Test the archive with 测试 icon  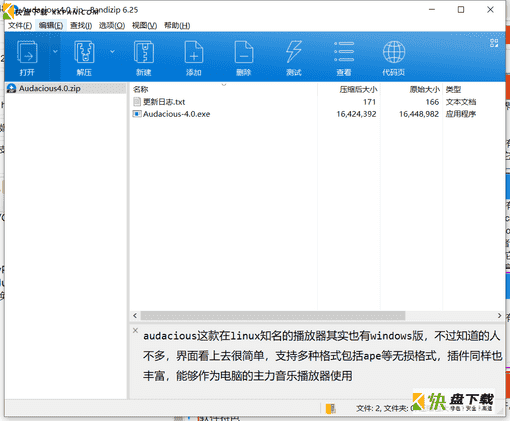[x=294, y=57]
